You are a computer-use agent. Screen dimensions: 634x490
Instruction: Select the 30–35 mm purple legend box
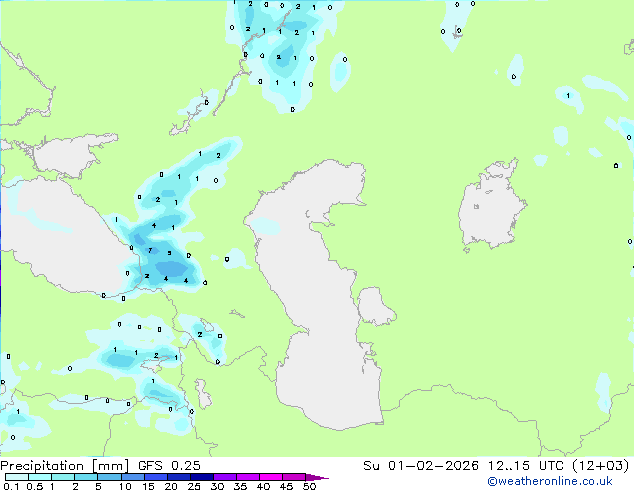[x=224, y=477]
